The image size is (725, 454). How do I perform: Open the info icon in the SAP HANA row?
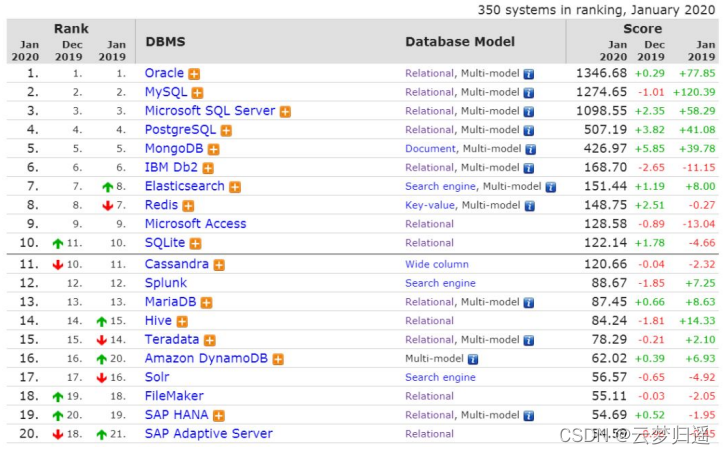529,416
